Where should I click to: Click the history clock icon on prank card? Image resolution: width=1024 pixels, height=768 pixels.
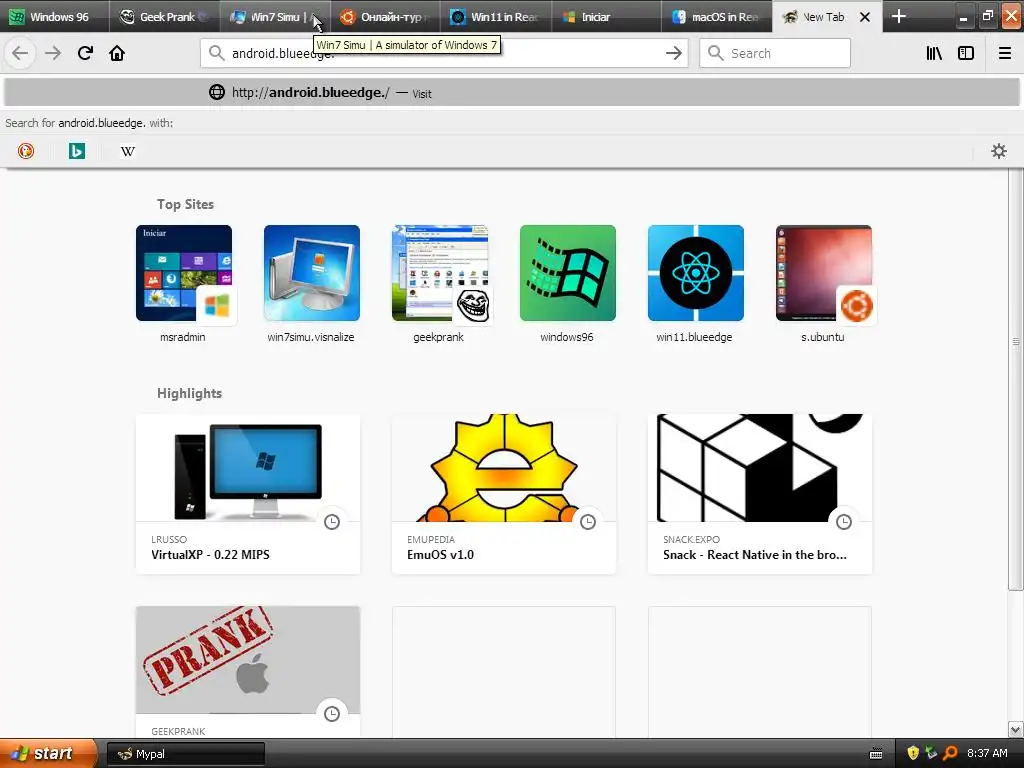tap(332, 713)
